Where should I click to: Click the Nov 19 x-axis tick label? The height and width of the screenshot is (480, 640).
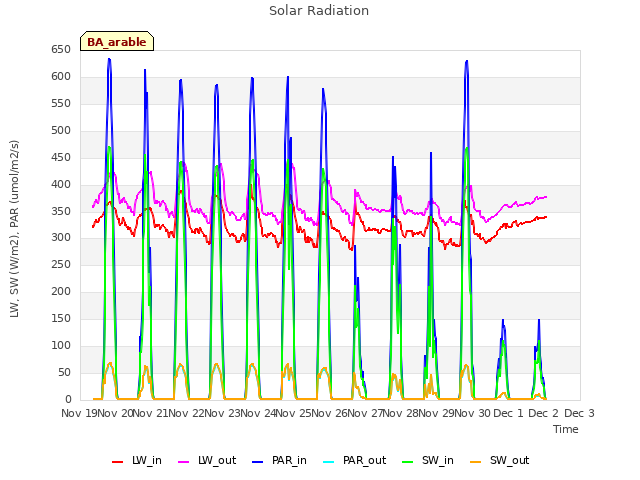coord(79,413)
